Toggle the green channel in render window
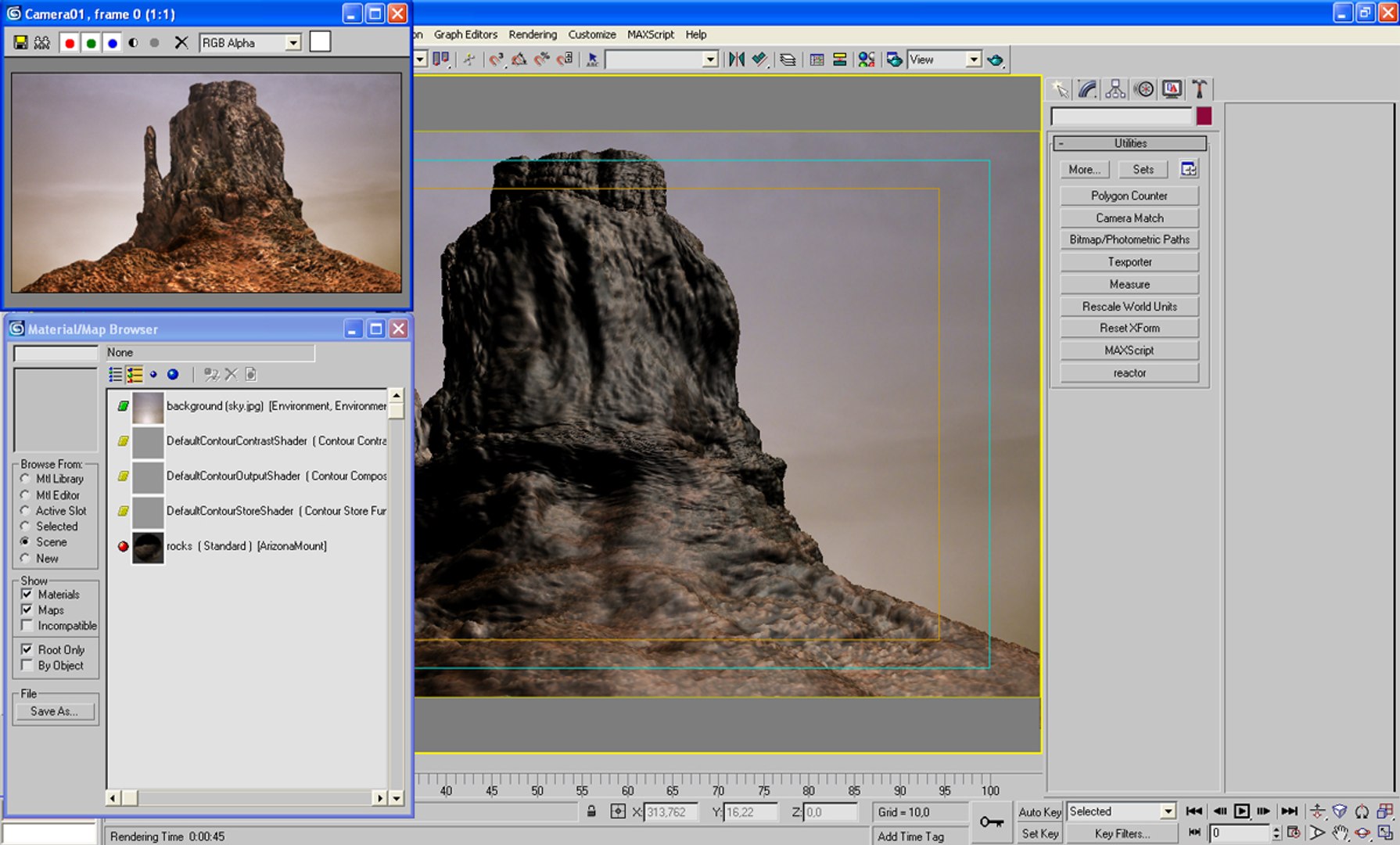The image size is (1400, 845). pos(91,43)
